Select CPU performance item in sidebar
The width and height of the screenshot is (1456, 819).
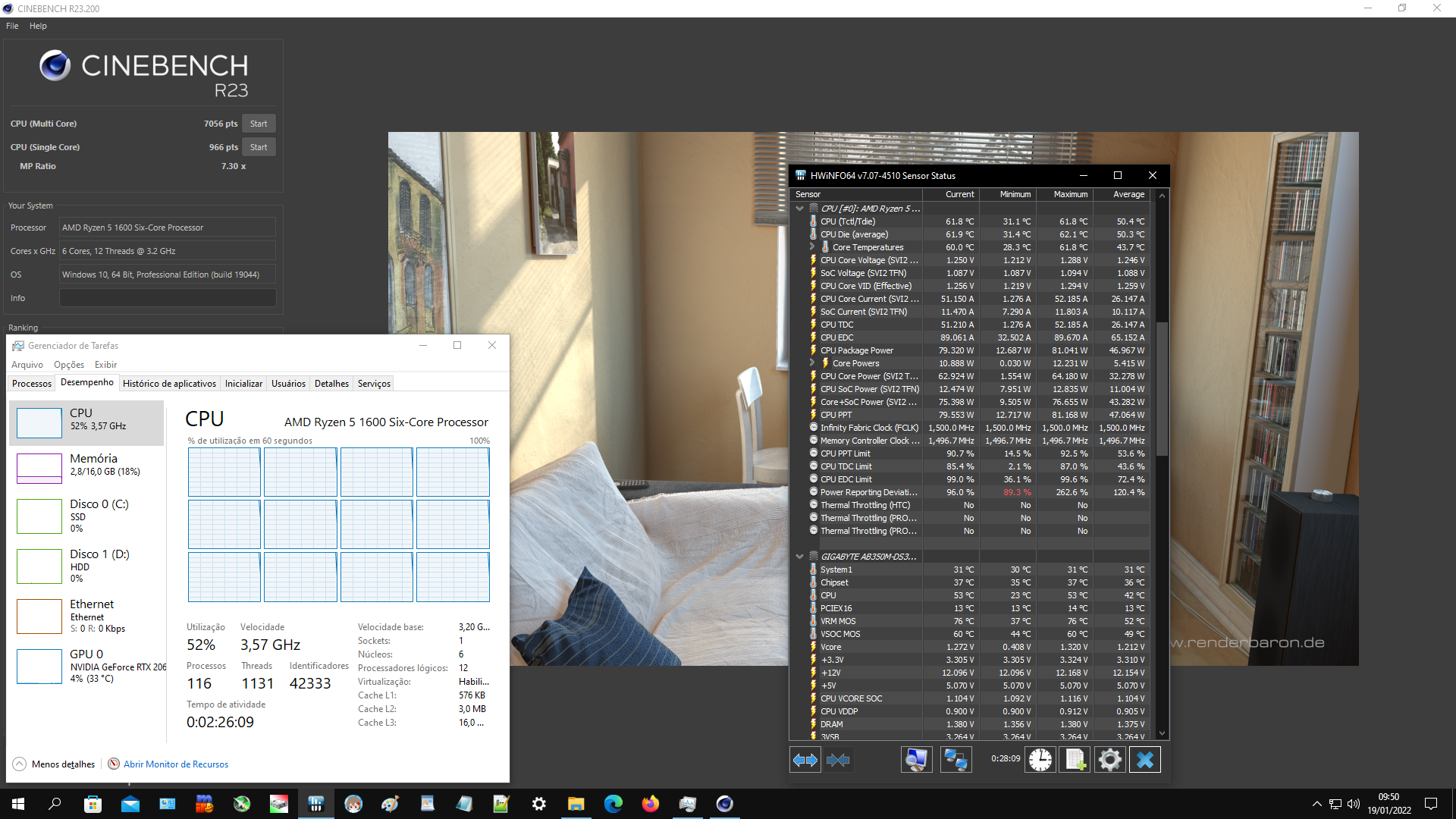[x=86, y=422]
